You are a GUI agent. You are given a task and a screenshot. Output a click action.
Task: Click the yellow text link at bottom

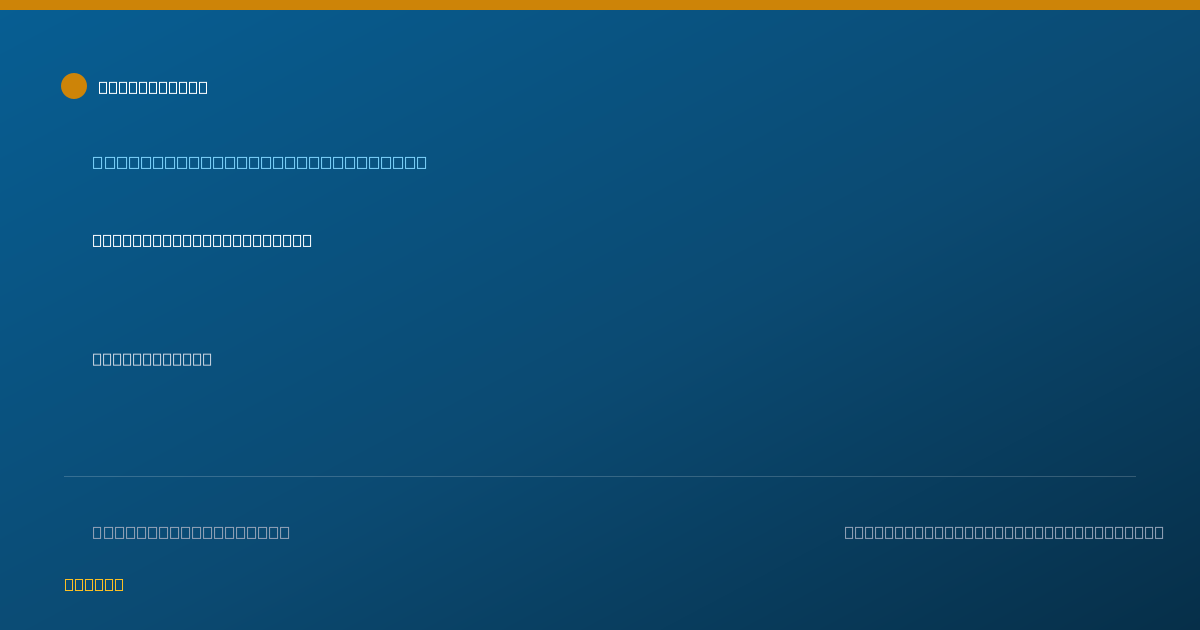tap(94, 584)
